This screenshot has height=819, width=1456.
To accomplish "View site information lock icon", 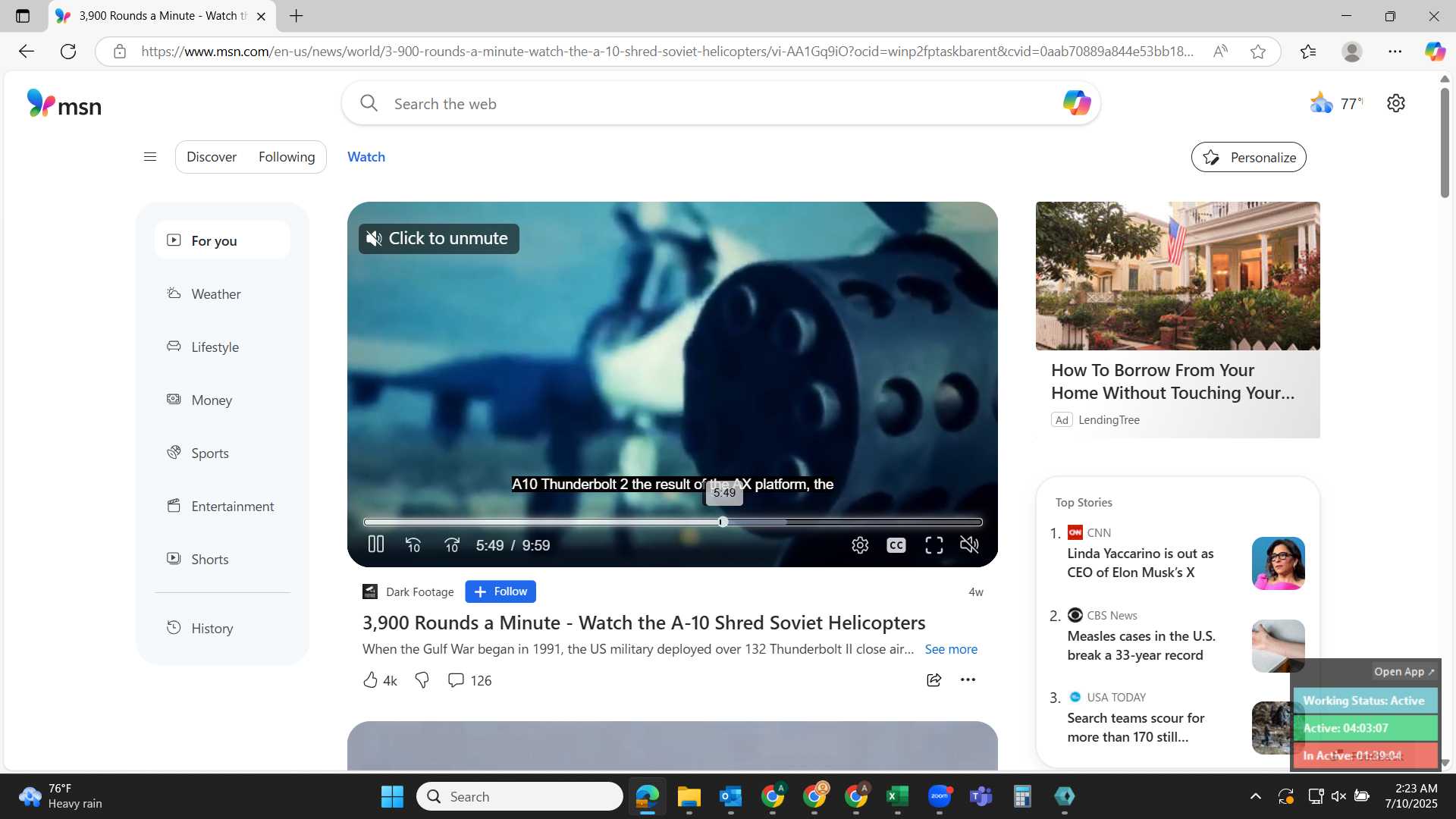I will (119, 52).
